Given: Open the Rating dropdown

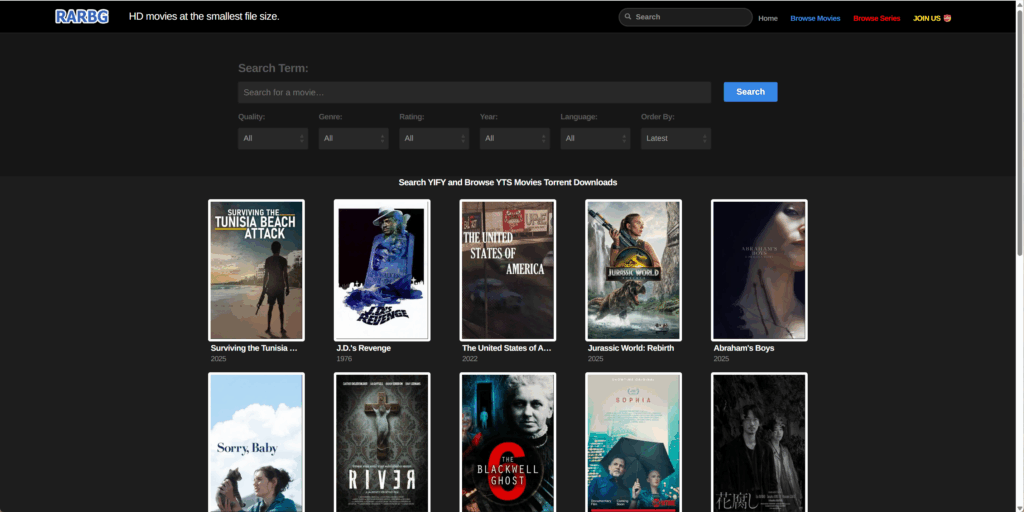Looking at the screenshot, I should tap(434, 138).
